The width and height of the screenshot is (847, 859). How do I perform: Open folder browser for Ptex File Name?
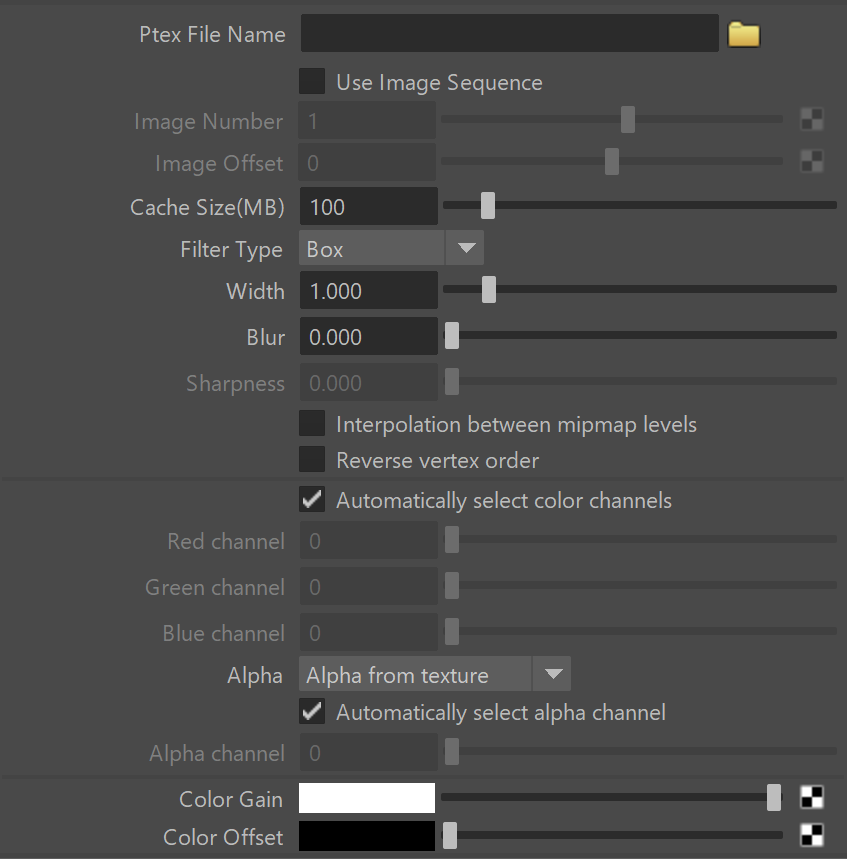743,35
